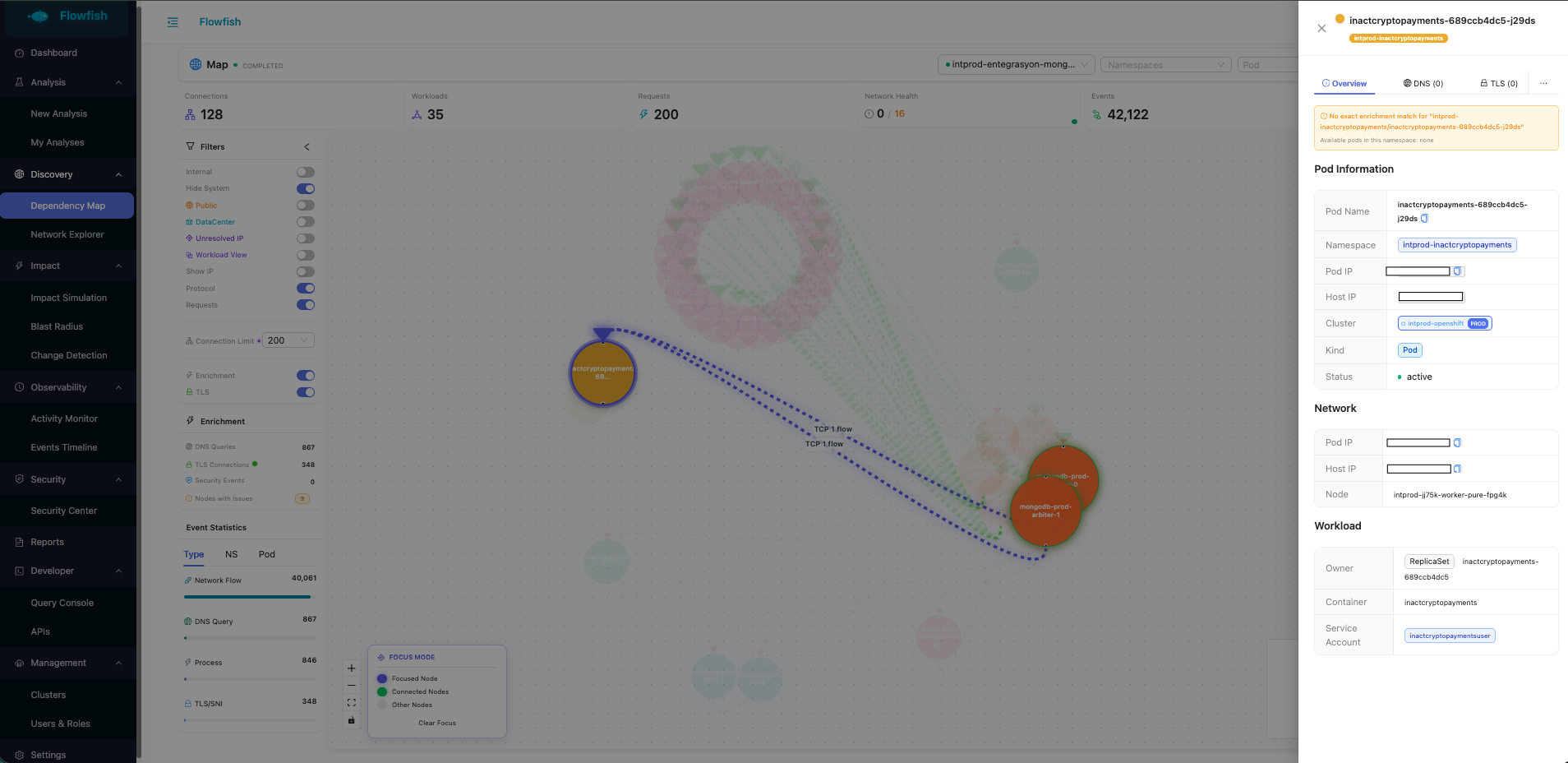Click the Map globe icon

(x=196, y=64)
